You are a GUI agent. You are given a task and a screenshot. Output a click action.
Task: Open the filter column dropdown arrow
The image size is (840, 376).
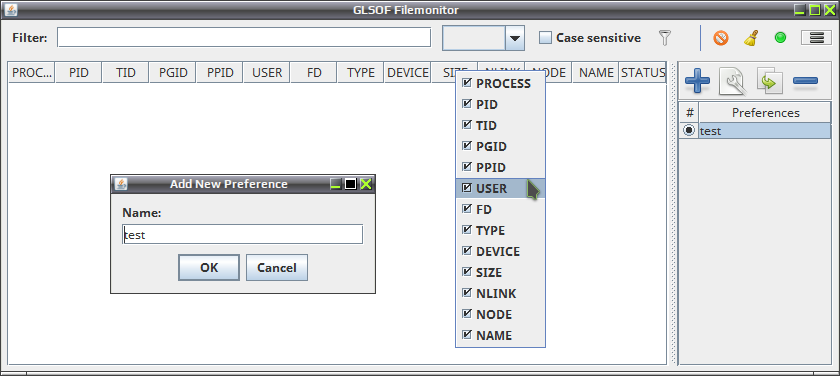[515, 38]
